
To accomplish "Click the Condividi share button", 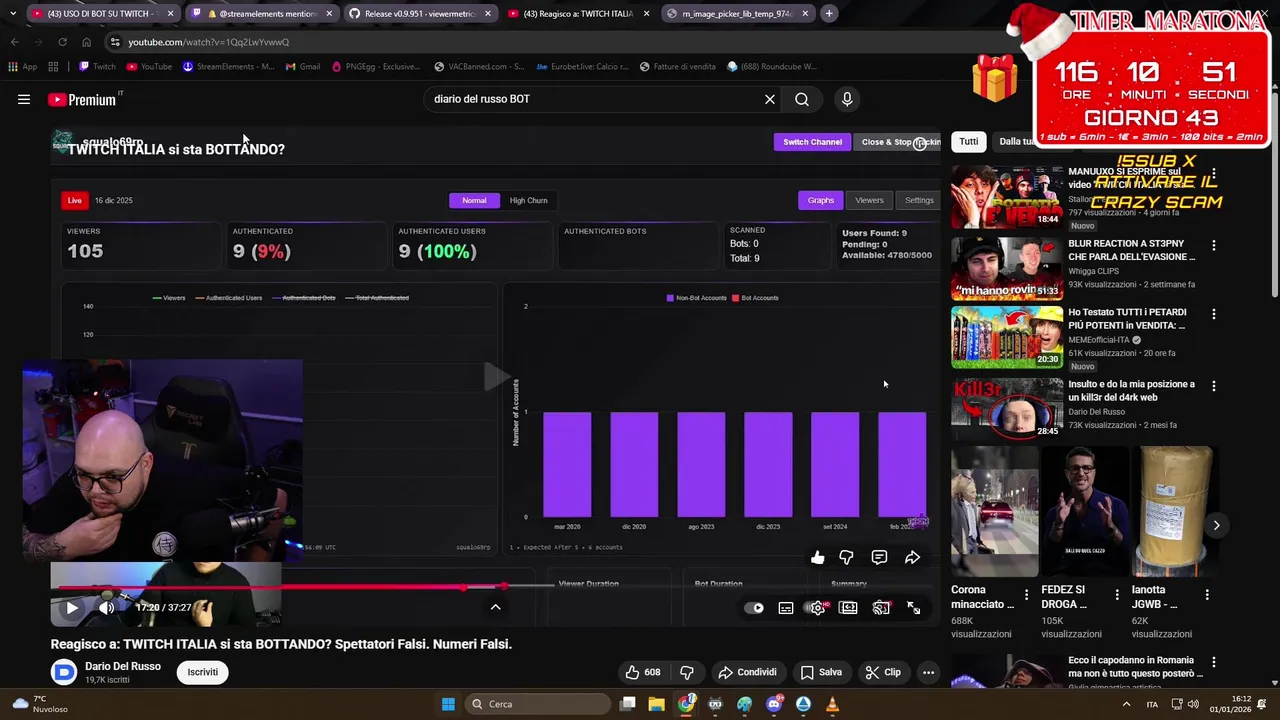I will pyautogui.click(x=748, y=672).
